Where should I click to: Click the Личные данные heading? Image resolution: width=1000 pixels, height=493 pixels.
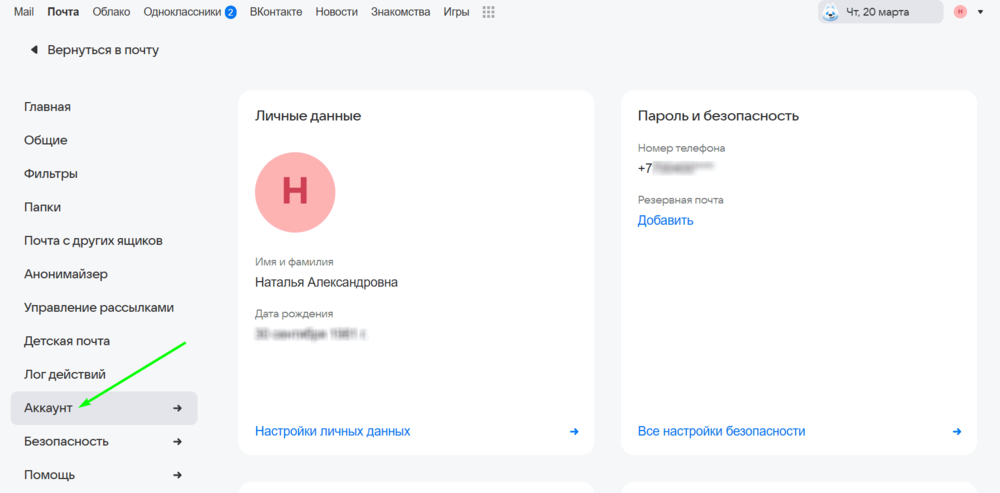[308, 116]
